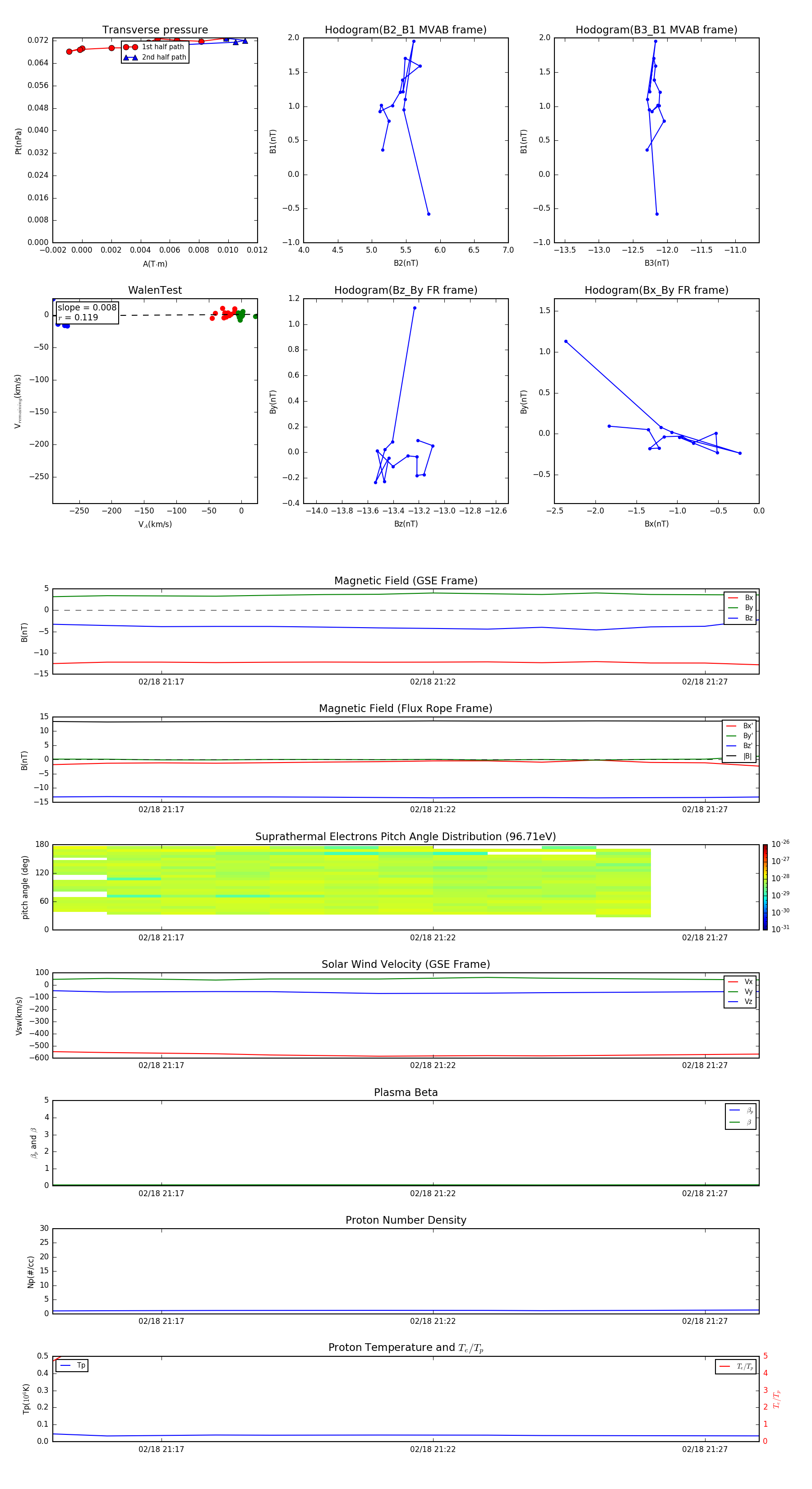Click the "2nd half path" legend entry
The width and height of the screenshot is (812, 1489).
pos(155,57)
